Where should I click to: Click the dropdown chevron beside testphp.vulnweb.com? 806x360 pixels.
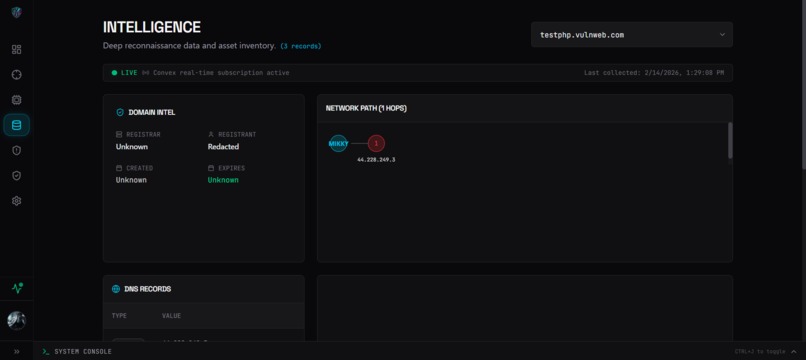point(722,34)
